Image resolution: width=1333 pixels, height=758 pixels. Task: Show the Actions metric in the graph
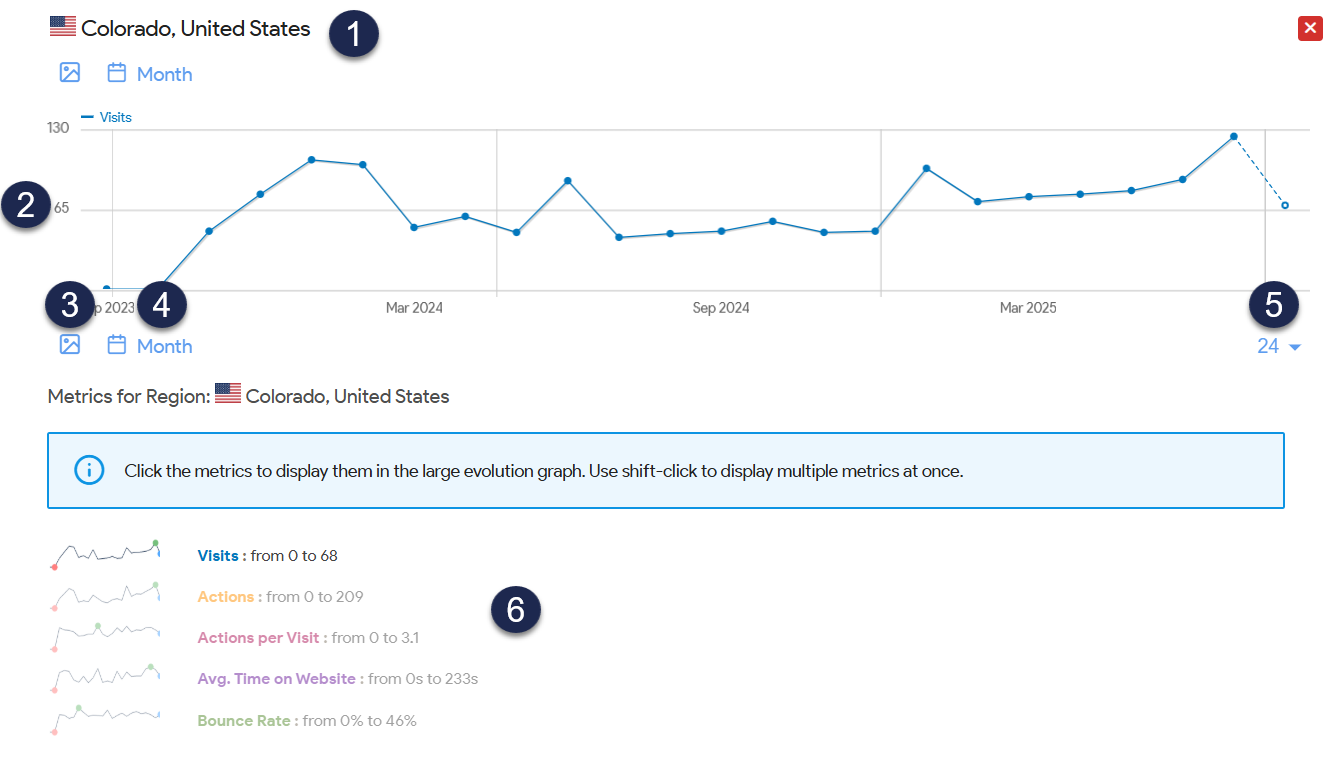(226, 596)
